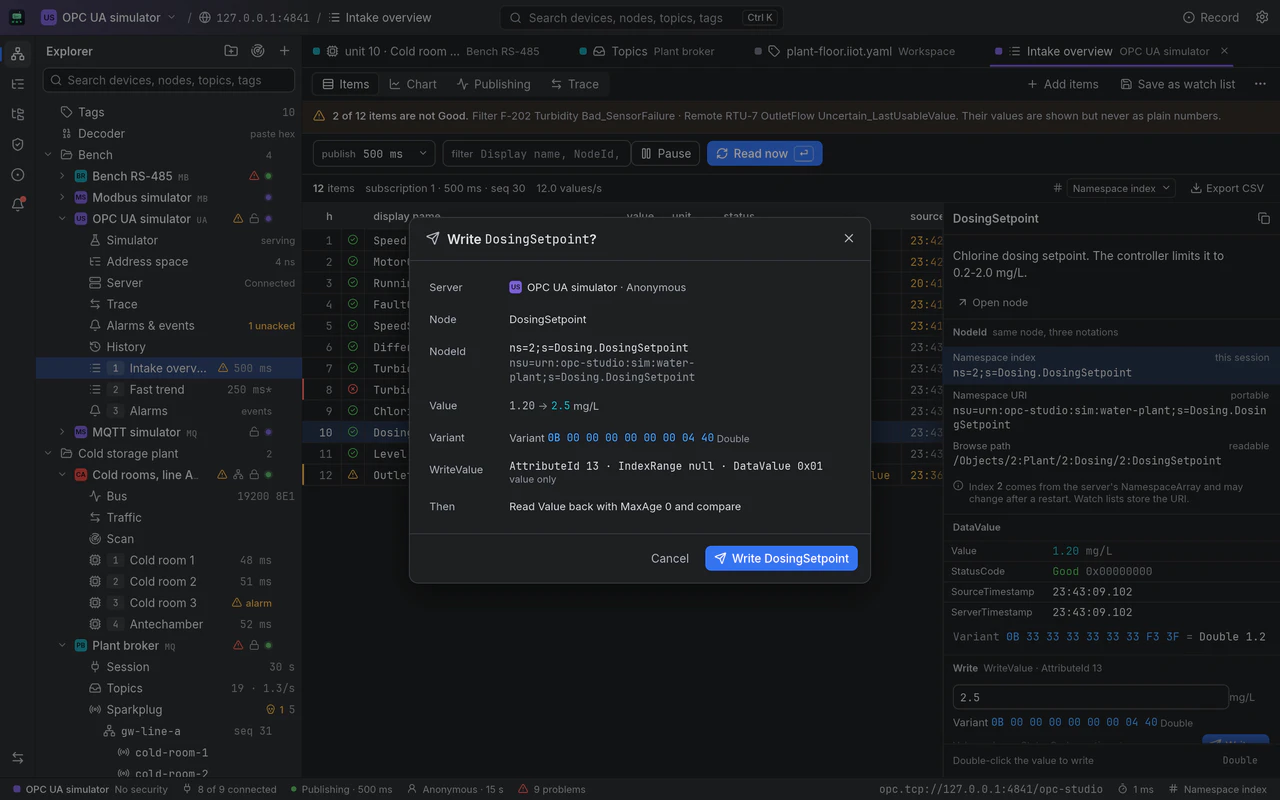Open the publish 500 ms interval dropdown
Screen dimensions: 1280x800
[374, 153]
